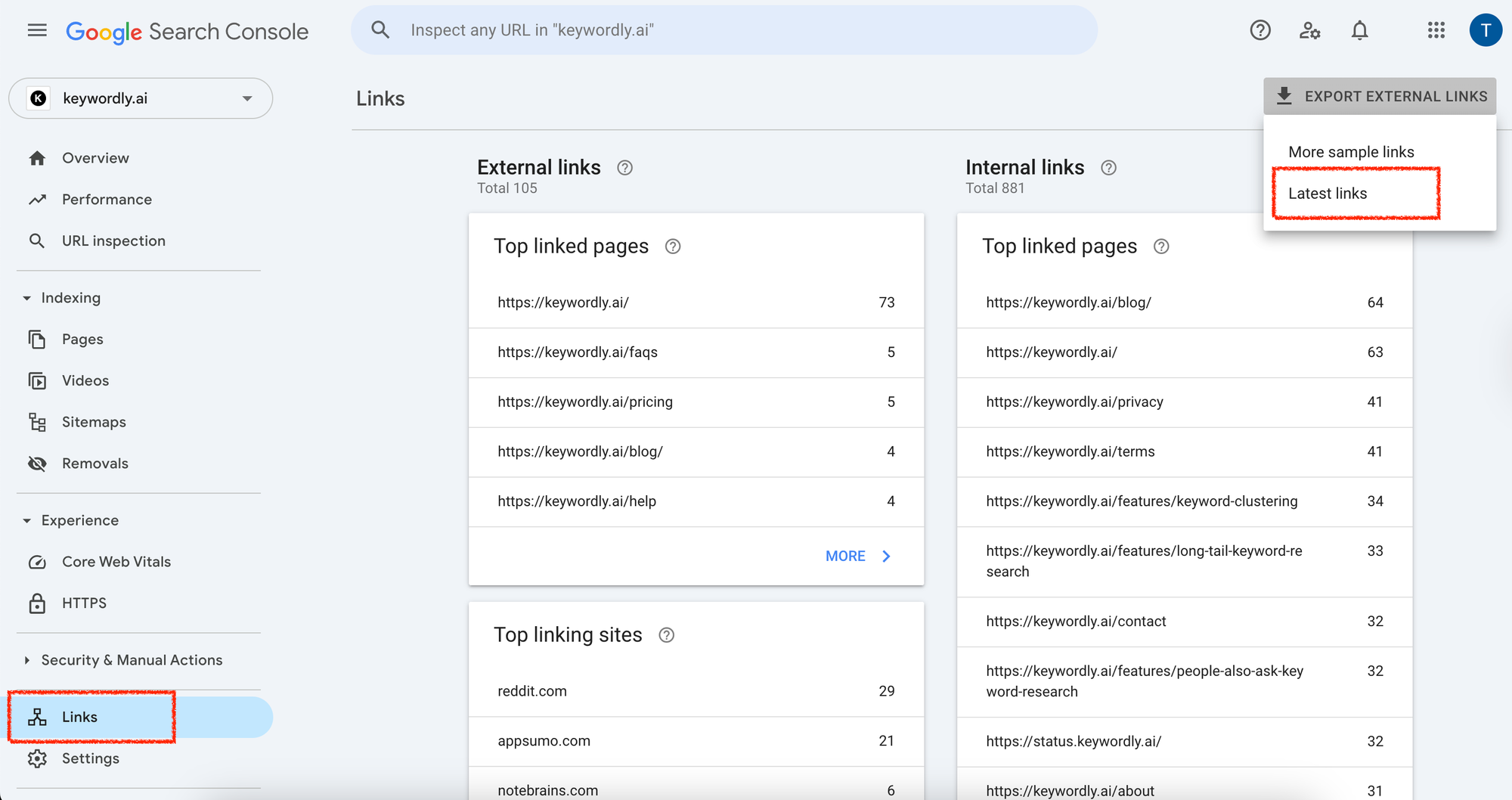1512x800 pixels.
Task: Open https://keywordly.ai/faqs external row
Action: [x=696, y=352]
